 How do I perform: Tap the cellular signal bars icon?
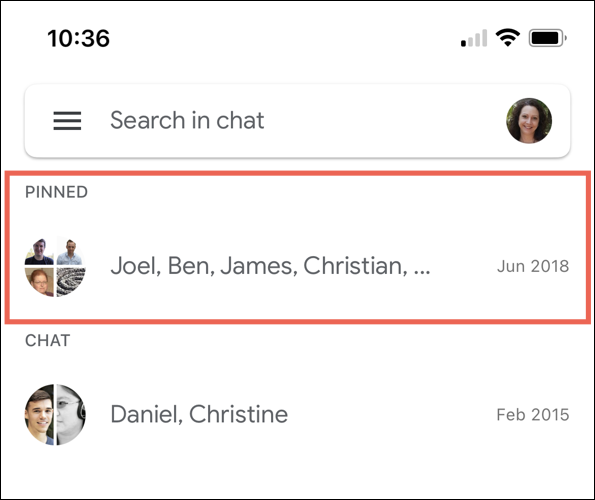(x=474, y=38)
